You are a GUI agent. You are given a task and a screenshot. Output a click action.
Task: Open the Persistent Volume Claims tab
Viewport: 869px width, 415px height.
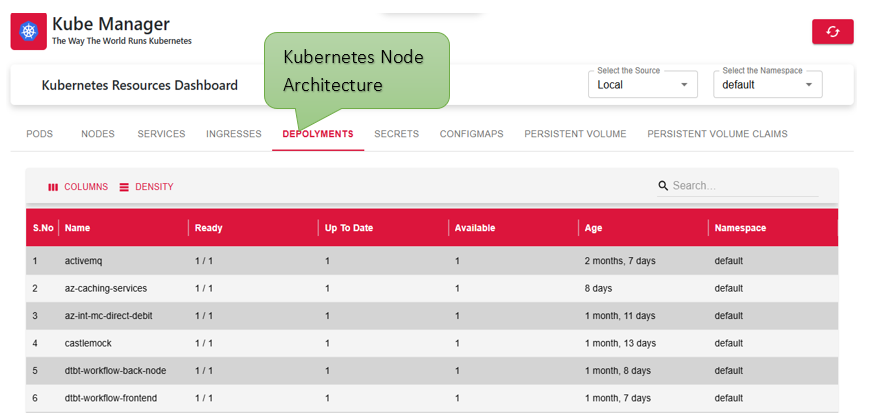click(x=717, y=134)
